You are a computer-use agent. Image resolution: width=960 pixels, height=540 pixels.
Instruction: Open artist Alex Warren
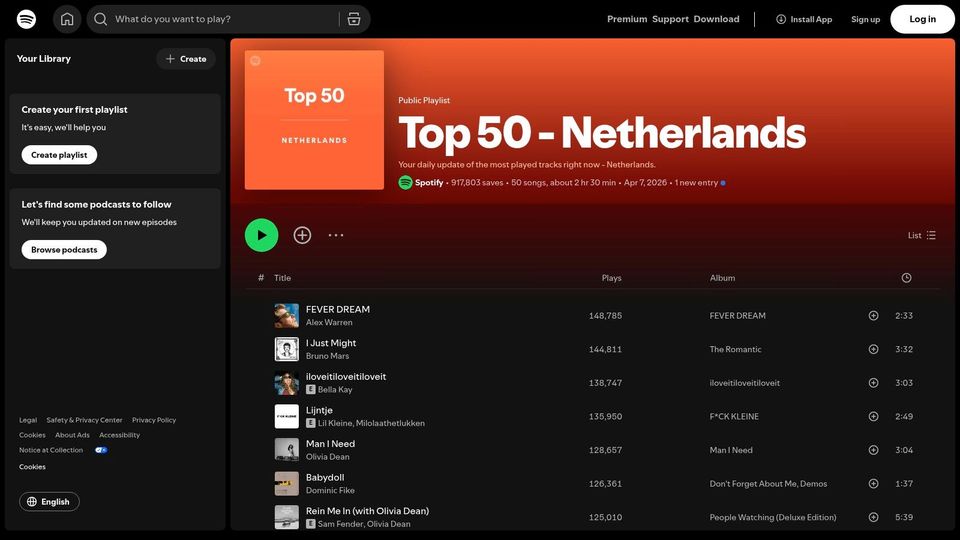tap(329, 323)
